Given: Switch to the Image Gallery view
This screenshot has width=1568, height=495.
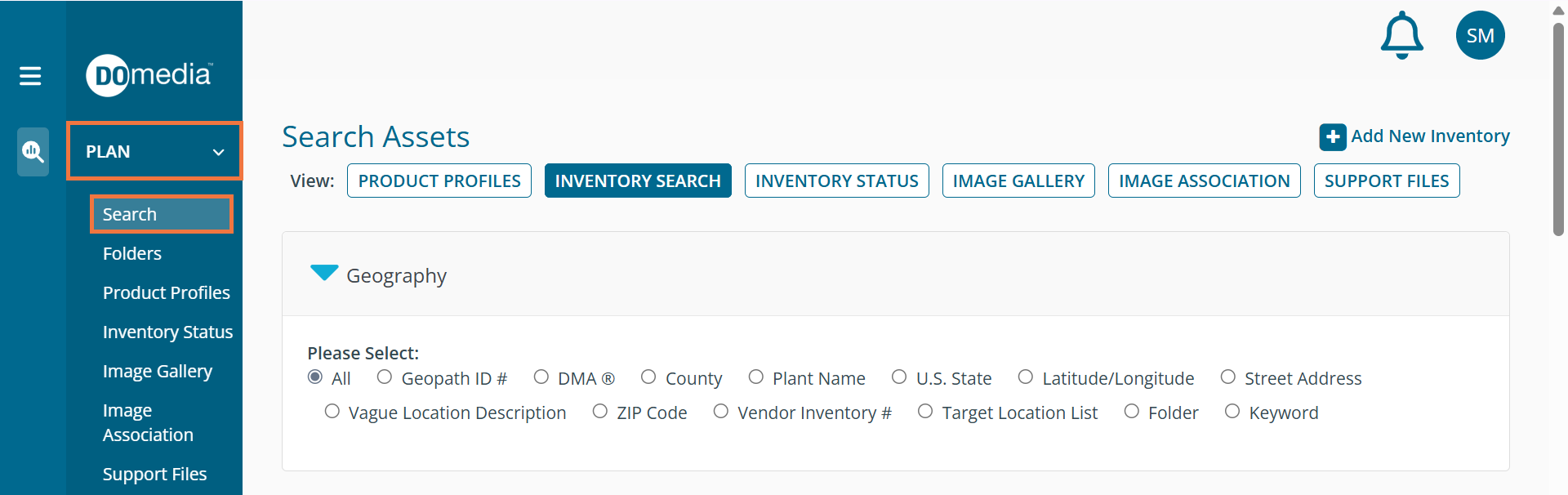Looking at the screenshot, I should pos(1018,181).
